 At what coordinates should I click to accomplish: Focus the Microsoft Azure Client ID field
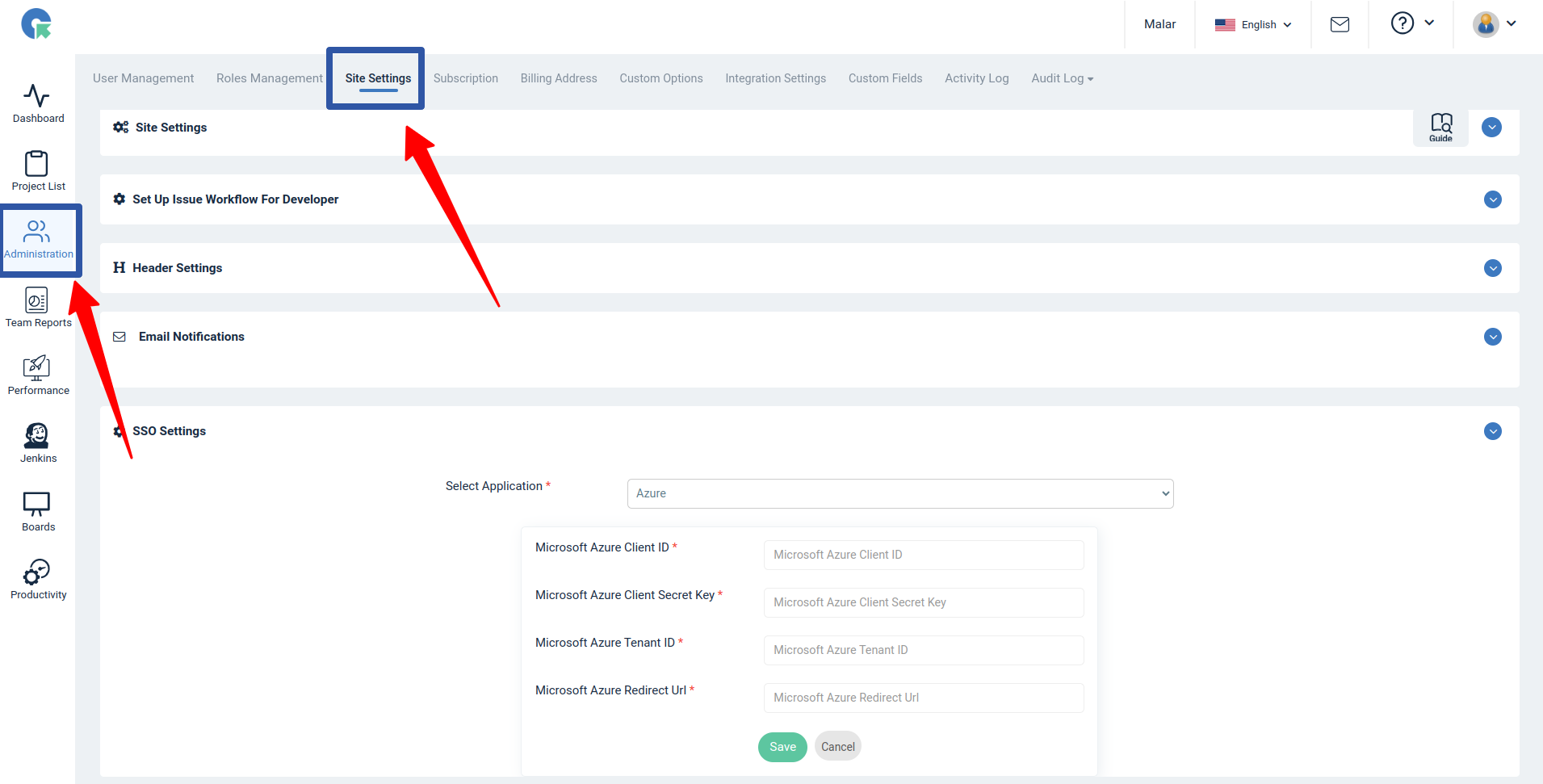coord(924,555)
